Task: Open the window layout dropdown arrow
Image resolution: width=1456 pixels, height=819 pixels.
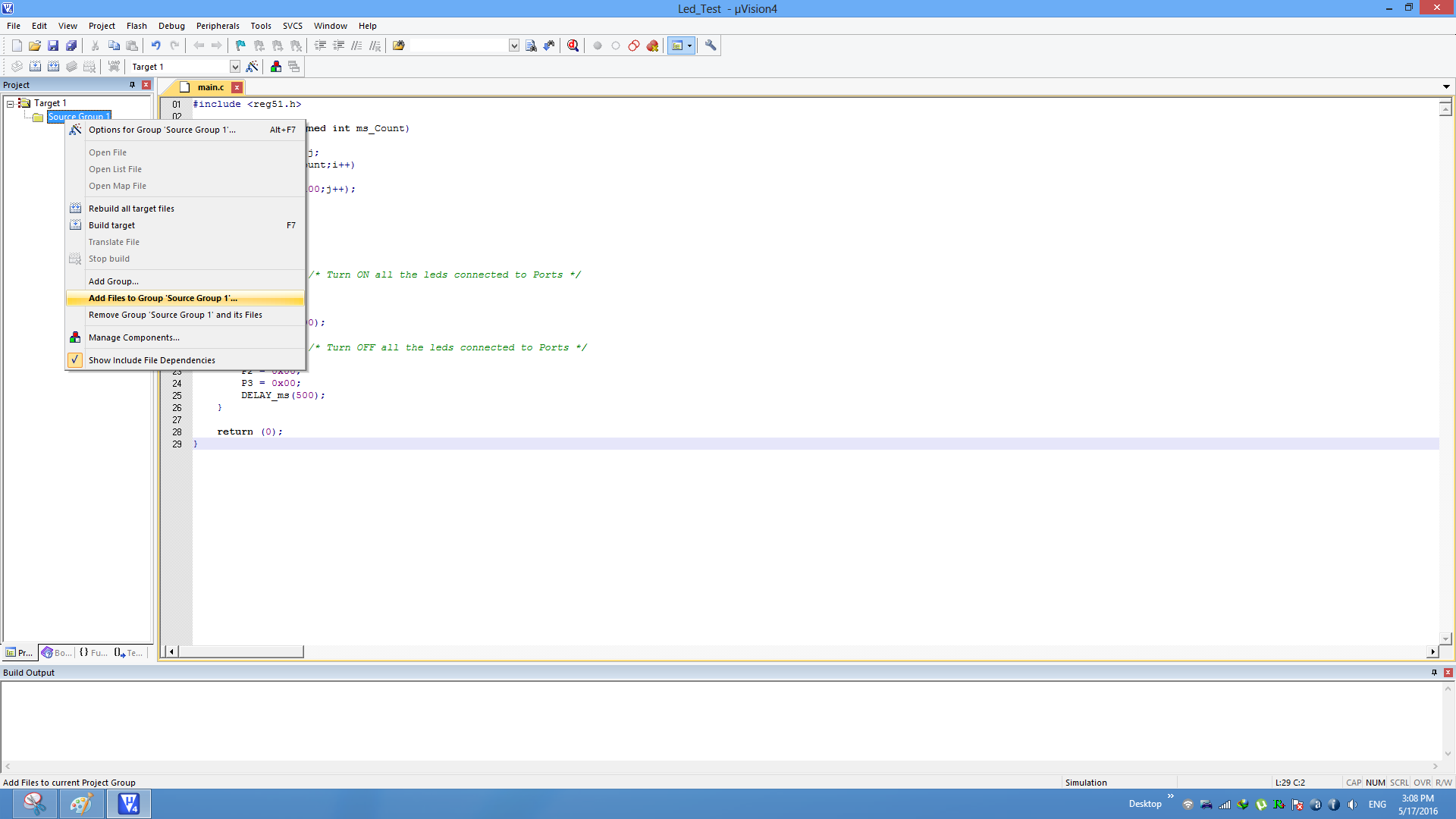Action: click(x=689, y=45)
